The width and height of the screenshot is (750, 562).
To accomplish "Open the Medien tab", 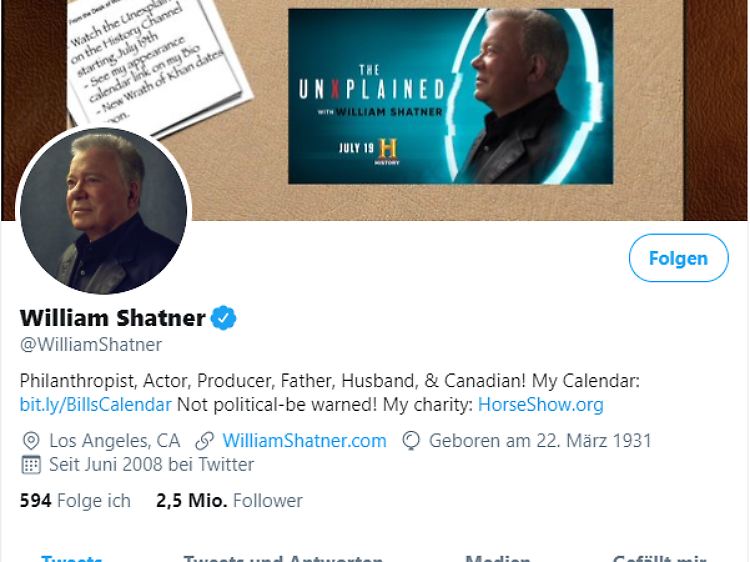I will 497,558.
